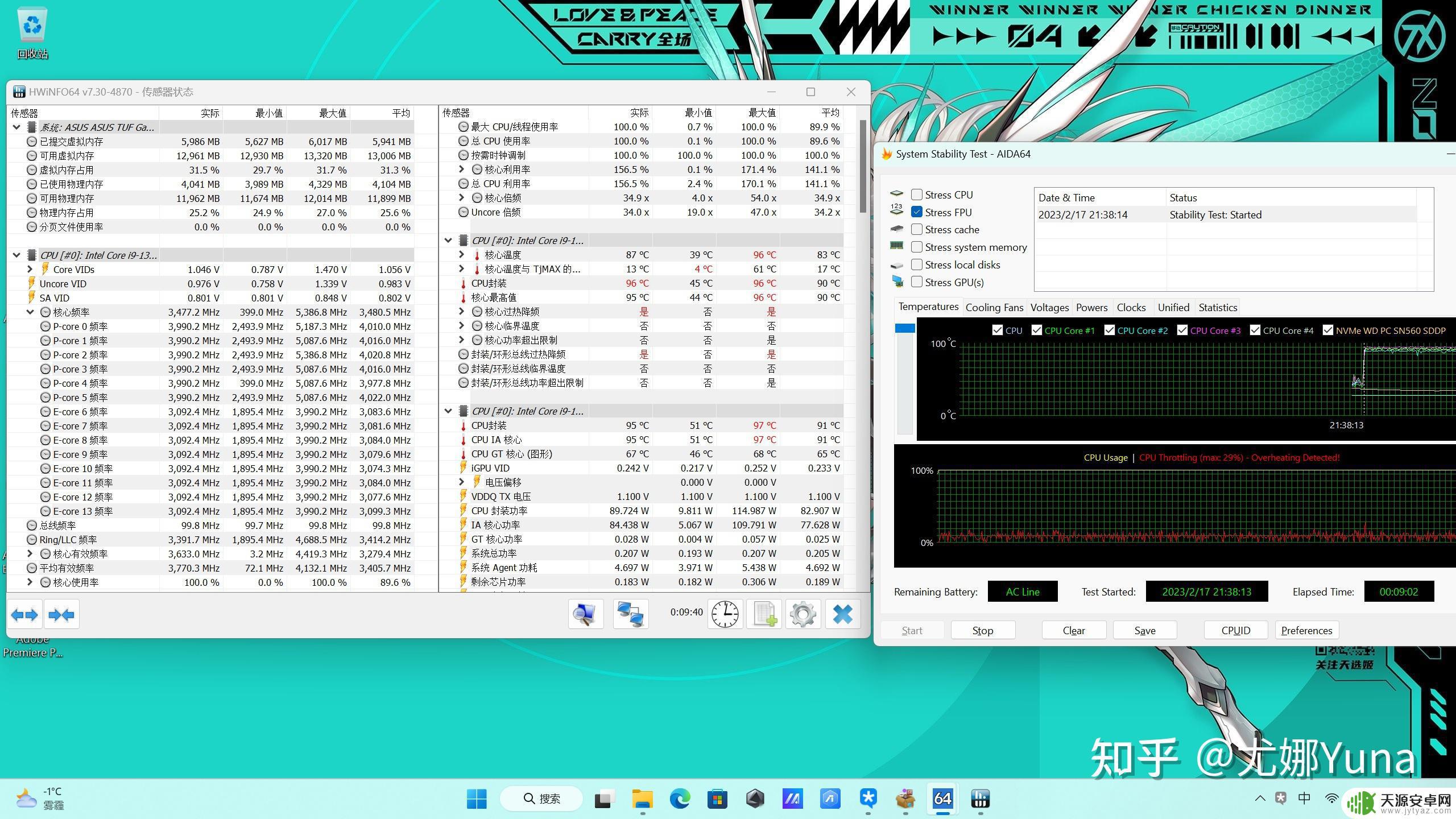Switch to the Cooling Fans tab
This screenshot has width=1456, height=819.
coord(994,307)
